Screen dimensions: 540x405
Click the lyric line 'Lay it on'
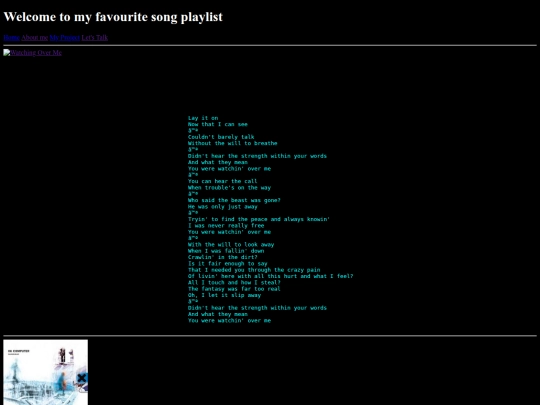click(x=203, y=118)
